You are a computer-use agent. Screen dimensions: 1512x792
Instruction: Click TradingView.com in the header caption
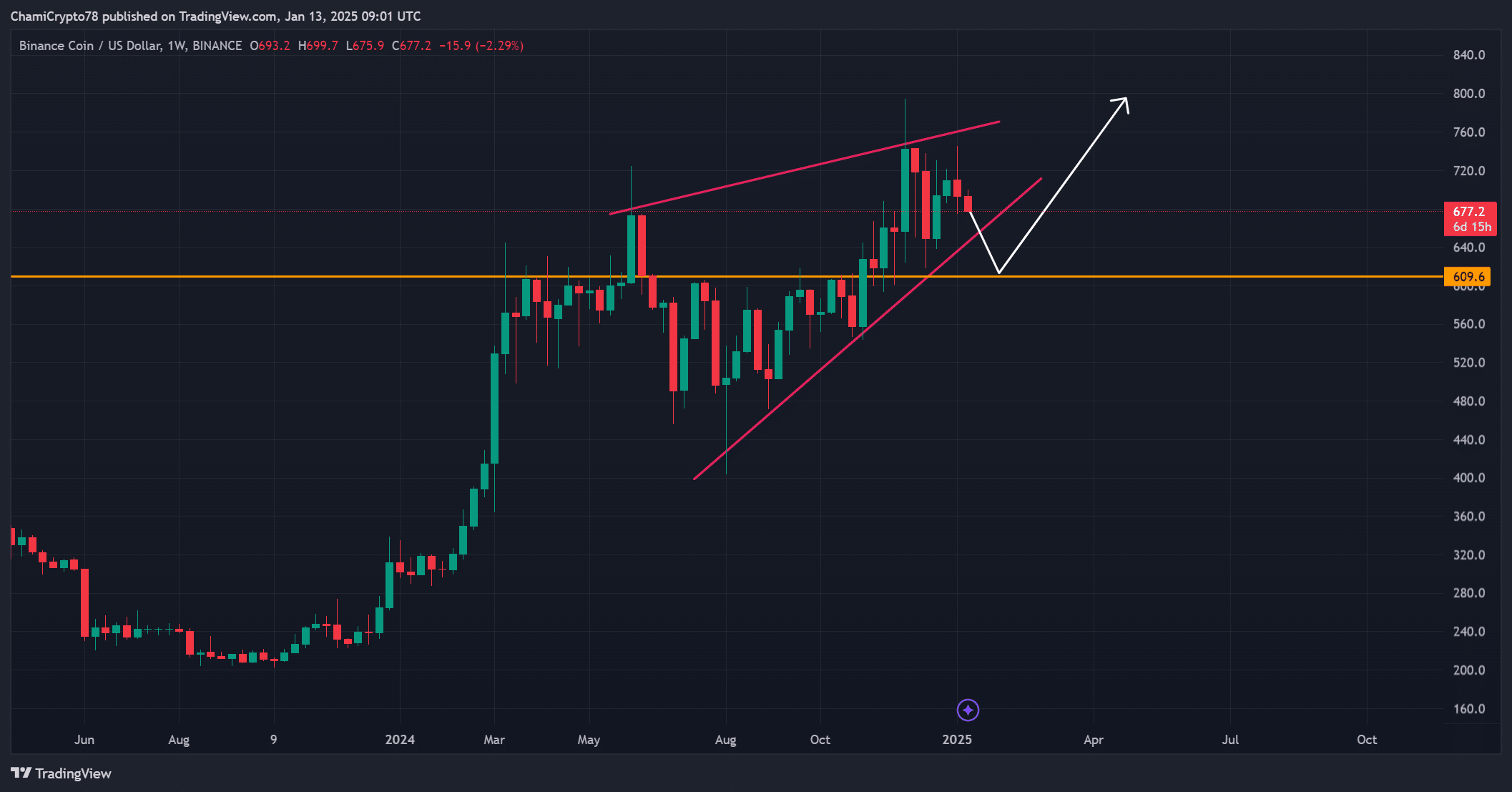pos(227,16)
